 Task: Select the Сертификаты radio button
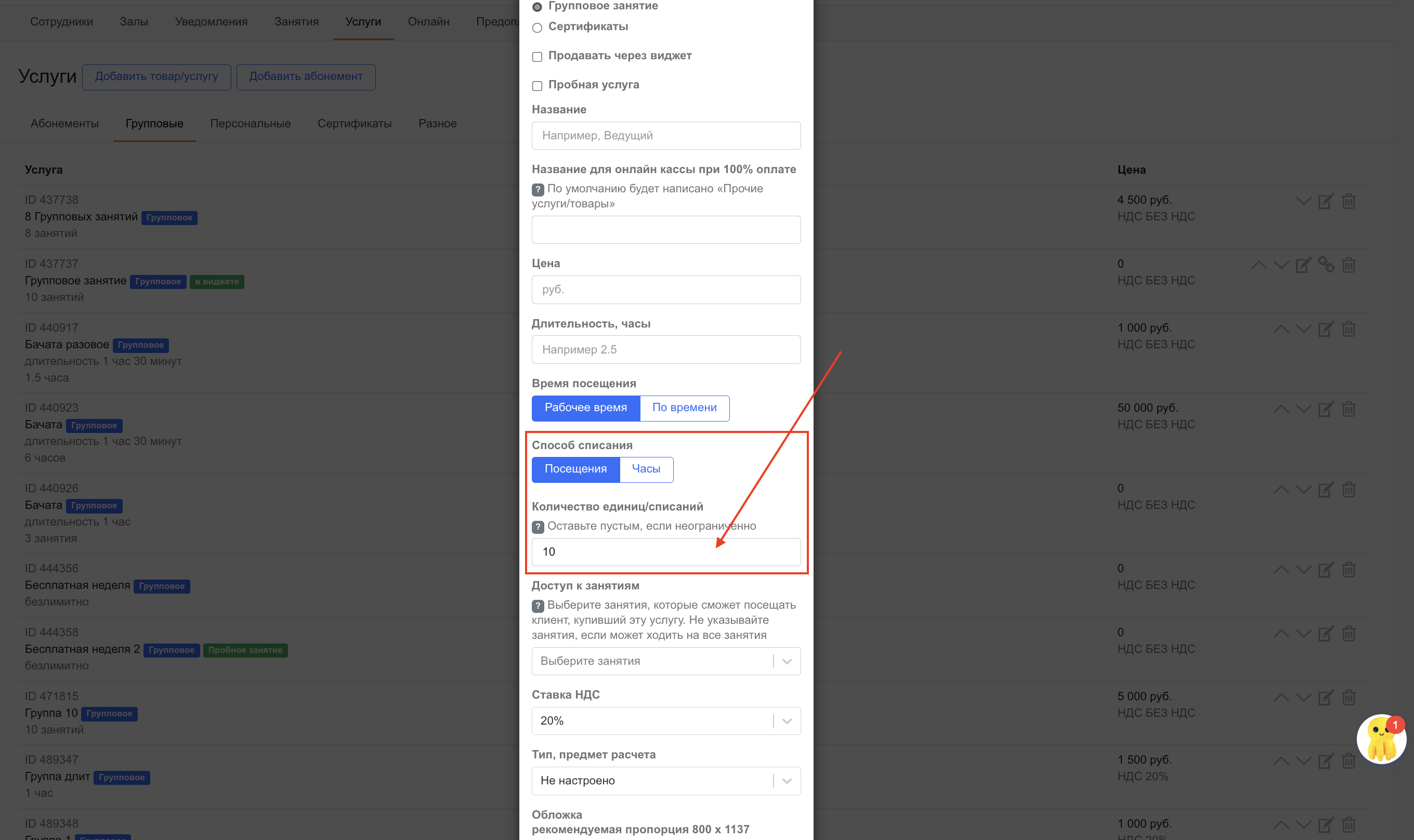(x=537, y=28)
